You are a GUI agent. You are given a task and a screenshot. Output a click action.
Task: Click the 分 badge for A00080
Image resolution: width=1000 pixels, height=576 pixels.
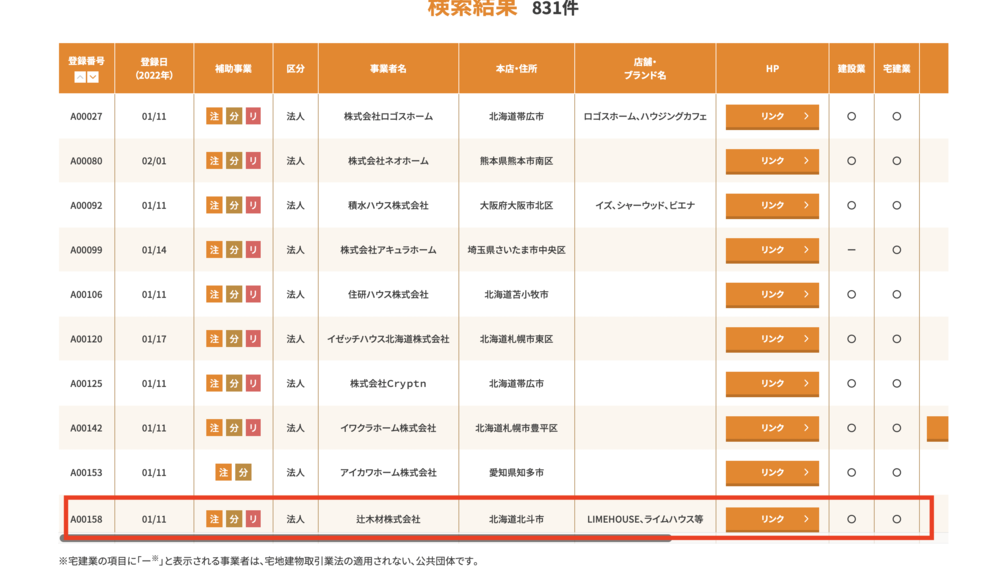click(x=234, y=161)
